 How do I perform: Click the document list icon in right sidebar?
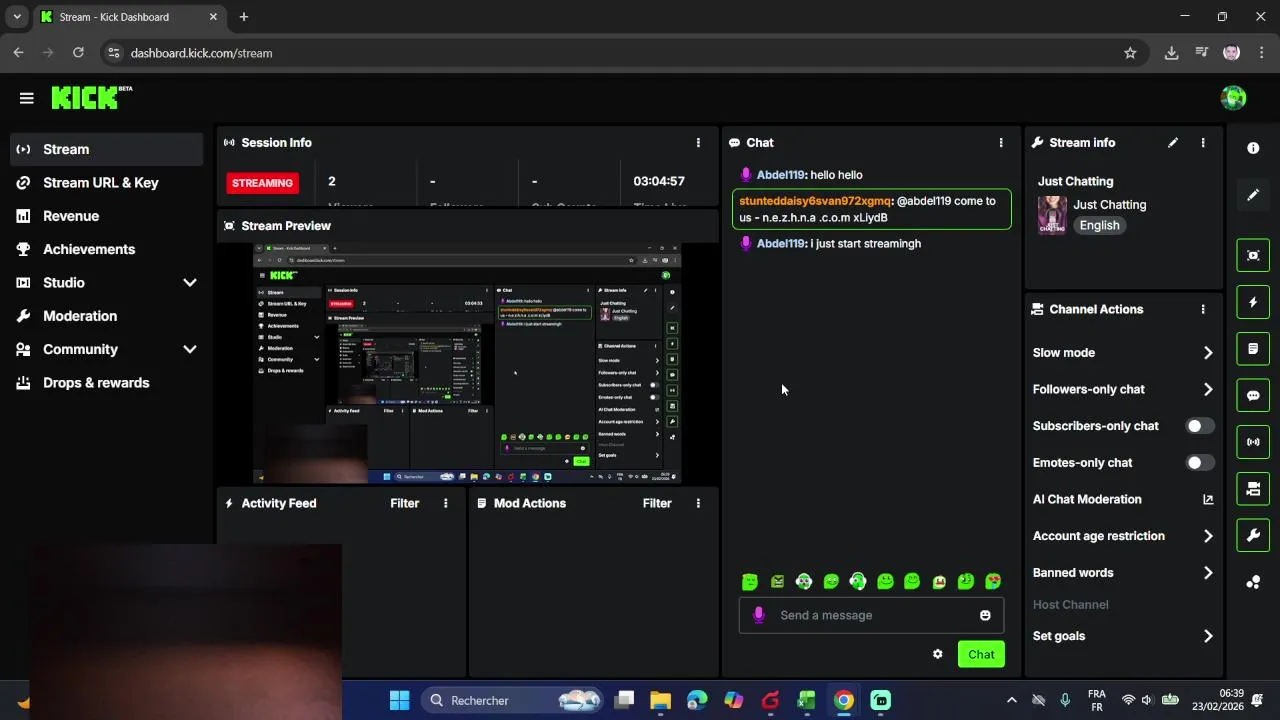[1253, 349]
